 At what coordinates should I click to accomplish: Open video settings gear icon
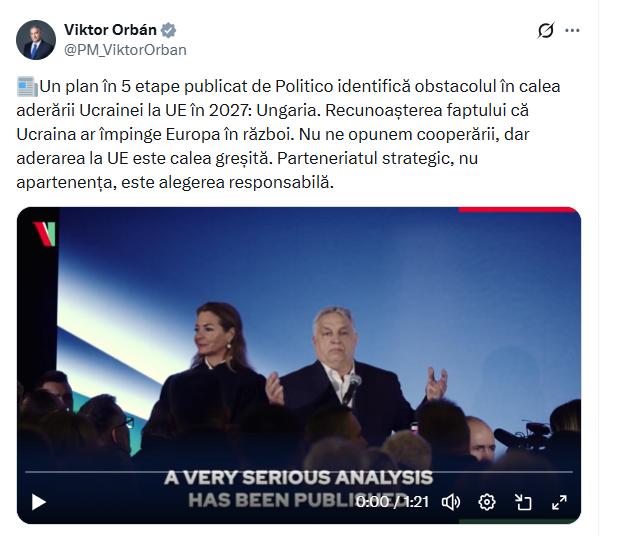coord(487,502)
